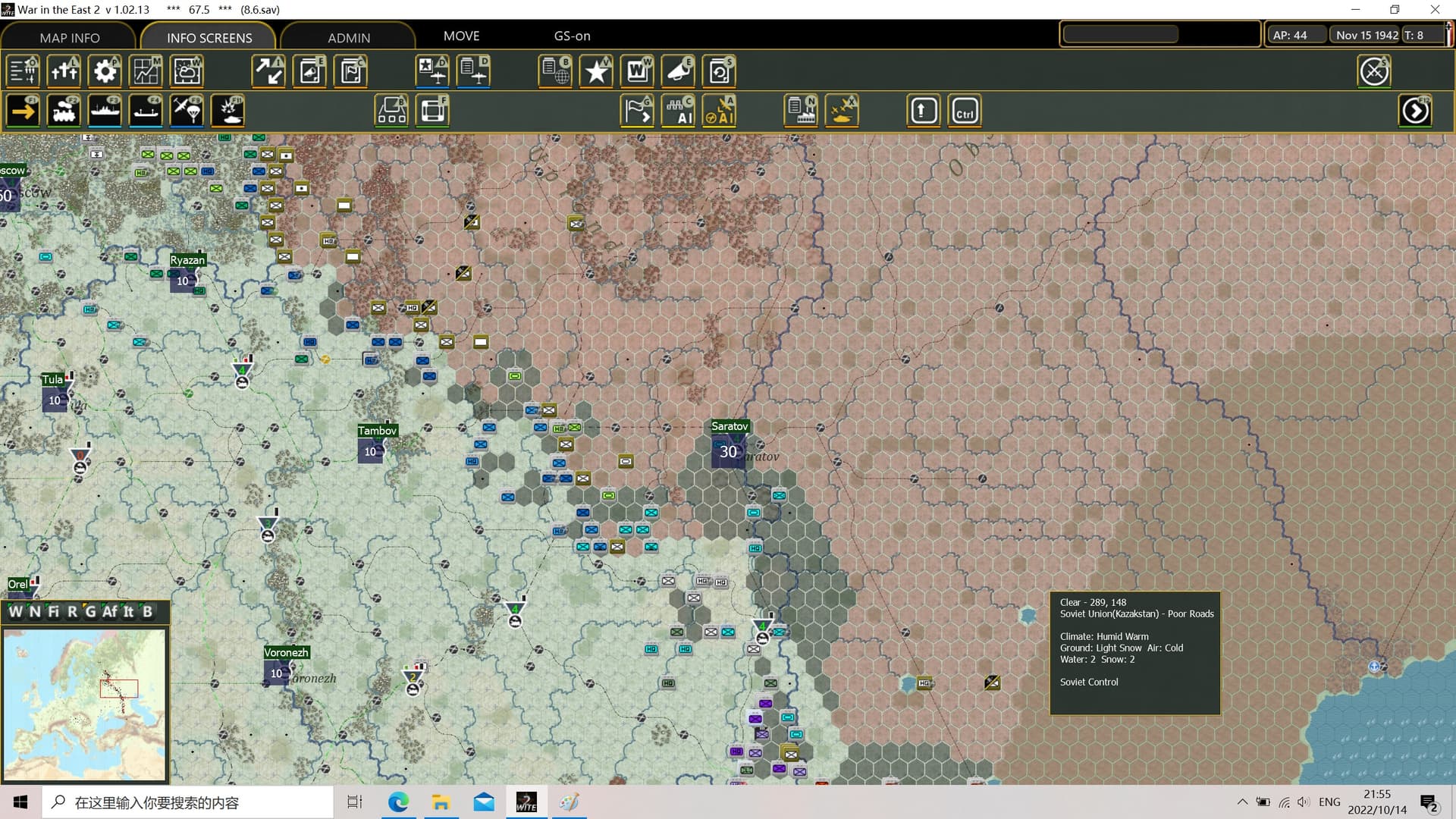1456x819 pixels.
Task: Toggle the It theater filter button
Action: pos(129,611)
